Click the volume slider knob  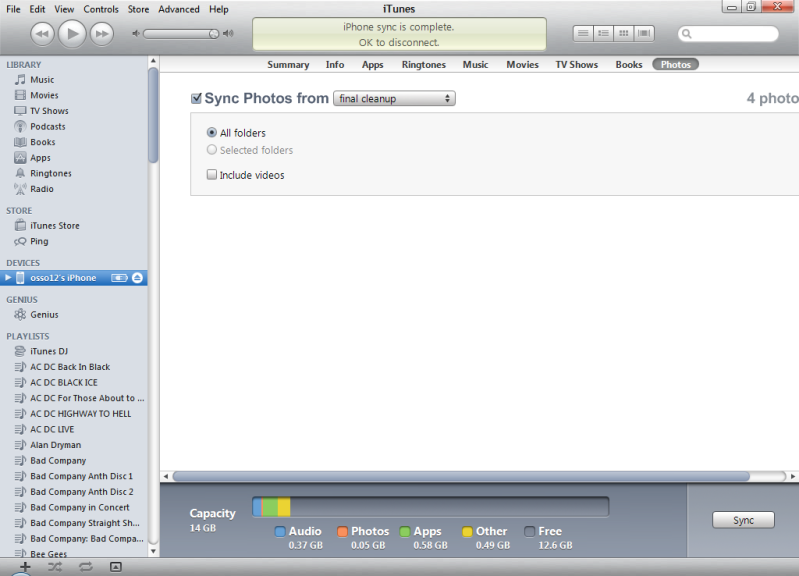point(214,34)
